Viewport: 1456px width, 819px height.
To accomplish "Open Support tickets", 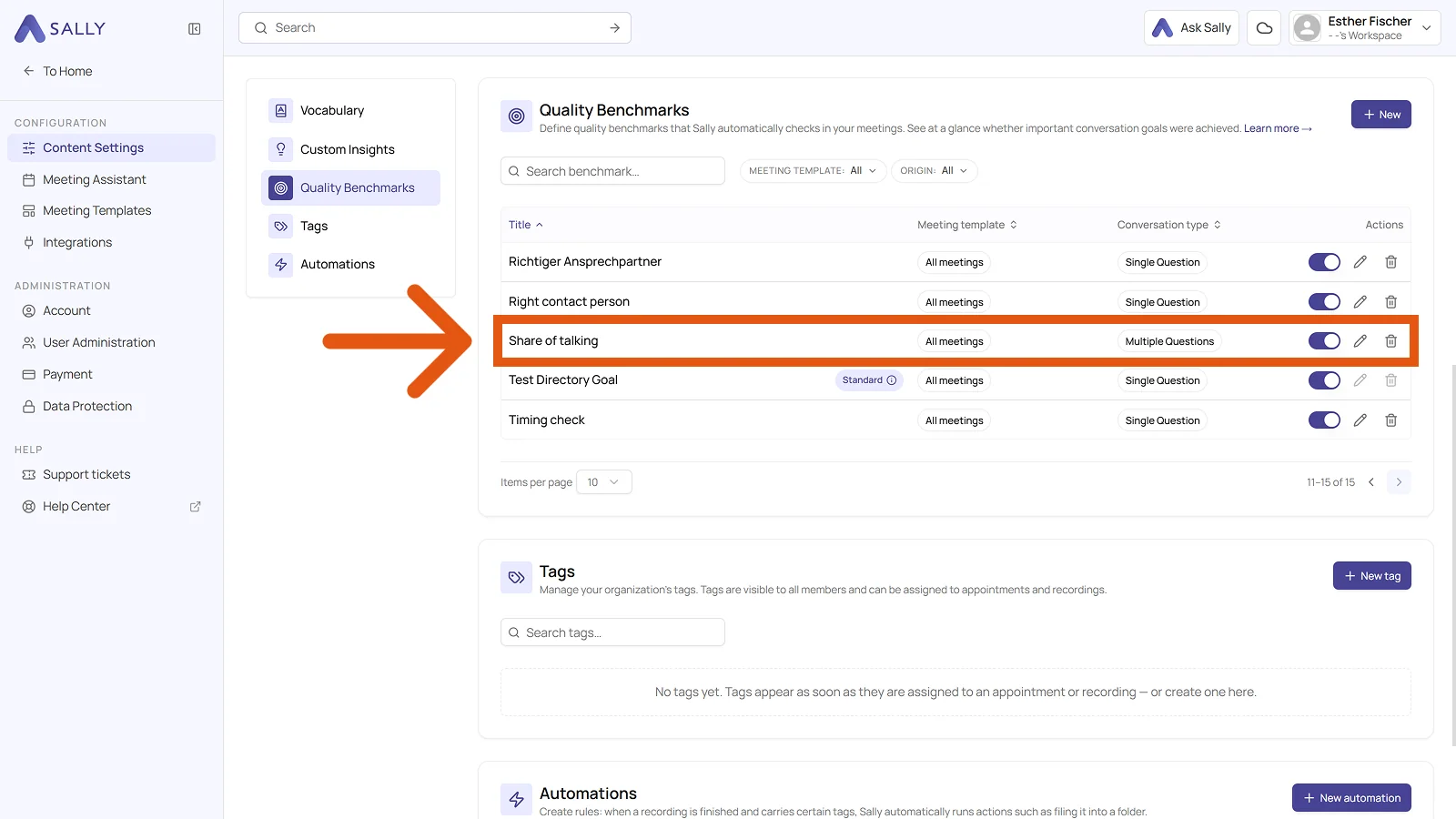I will pyautogui.click(x=111, y=475).
